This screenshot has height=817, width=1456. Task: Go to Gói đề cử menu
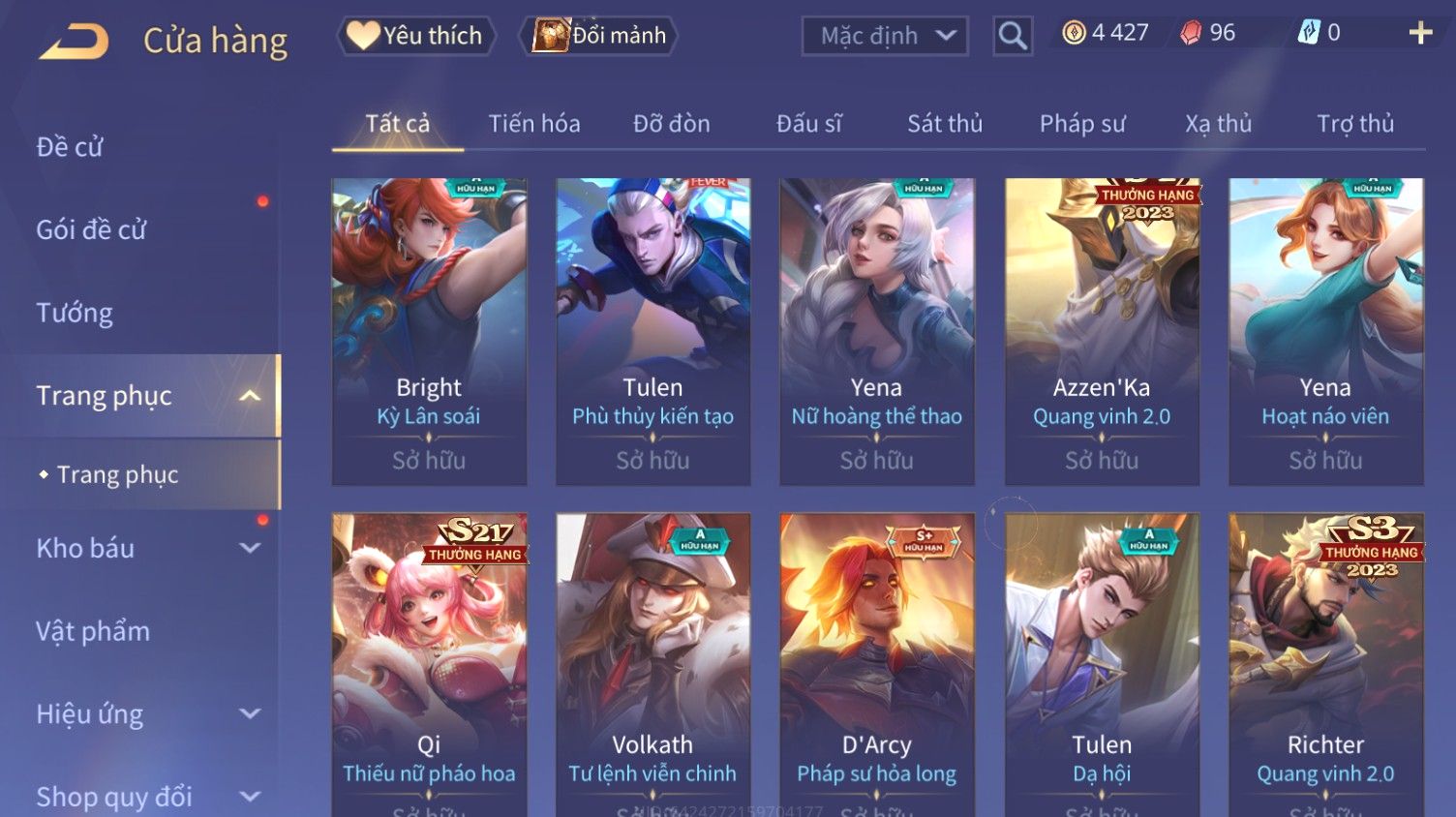coord(91,229)
